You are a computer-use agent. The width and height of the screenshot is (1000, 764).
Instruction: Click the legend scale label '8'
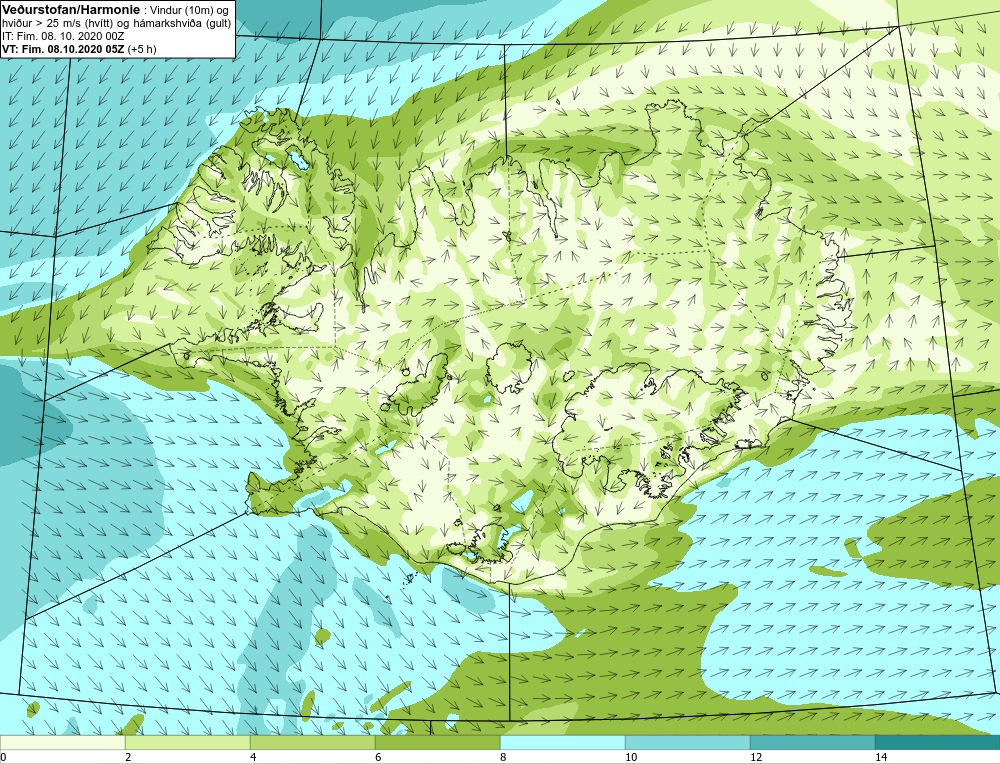pos(503,757)
